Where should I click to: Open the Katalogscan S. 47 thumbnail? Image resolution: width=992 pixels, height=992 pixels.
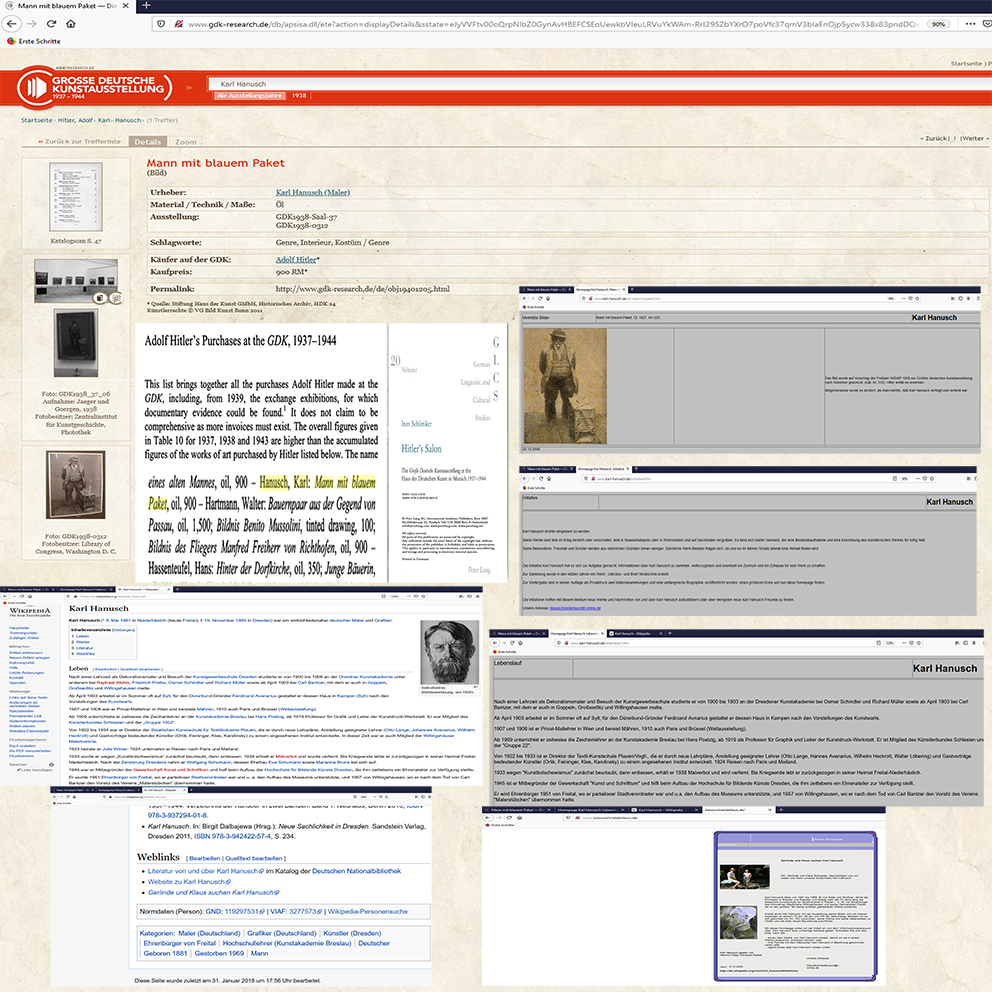(76, 197)
